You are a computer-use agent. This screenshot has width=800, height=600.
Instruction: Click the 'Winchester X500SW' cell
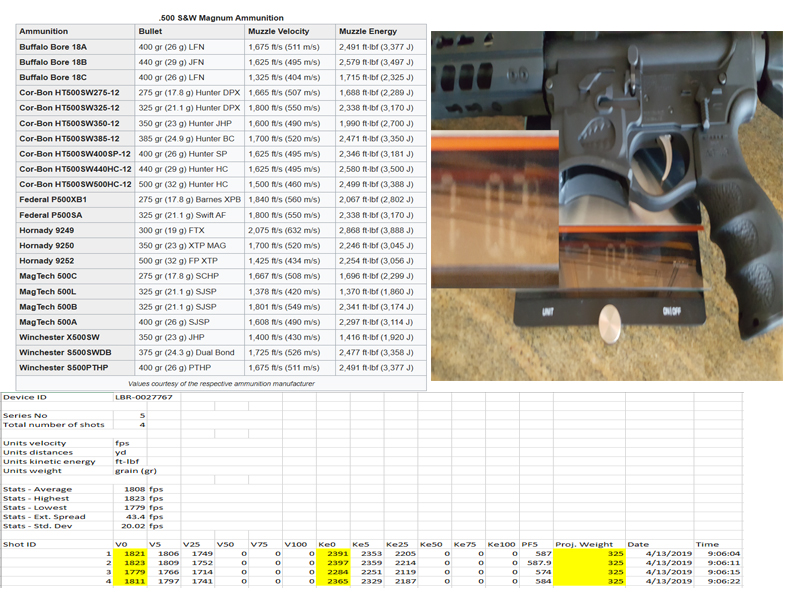tap(75, 337)
